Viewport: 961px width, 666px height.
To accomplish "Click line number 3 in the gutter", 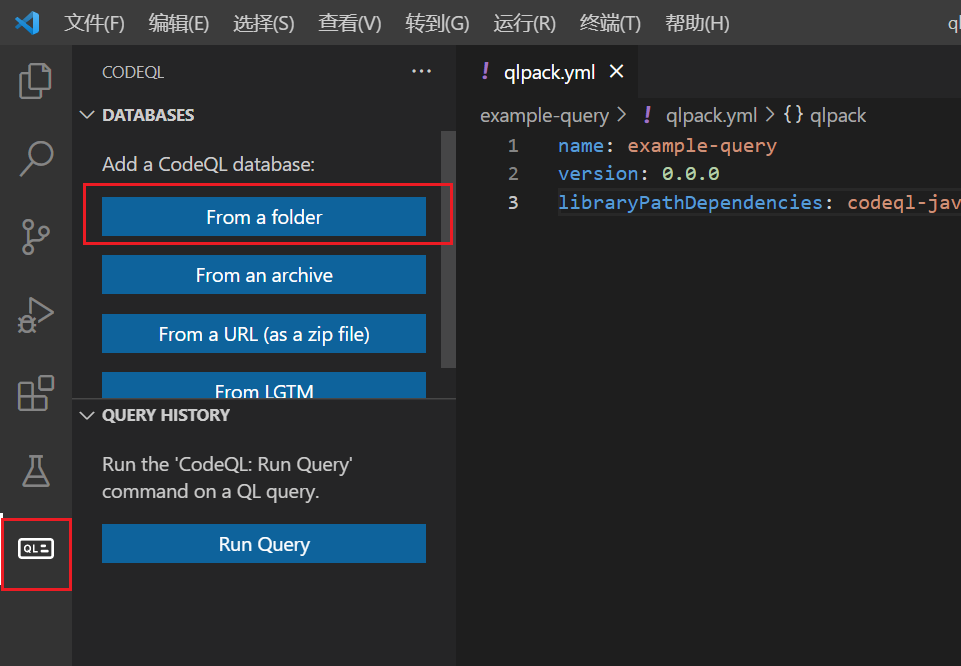I will (513, 203).
